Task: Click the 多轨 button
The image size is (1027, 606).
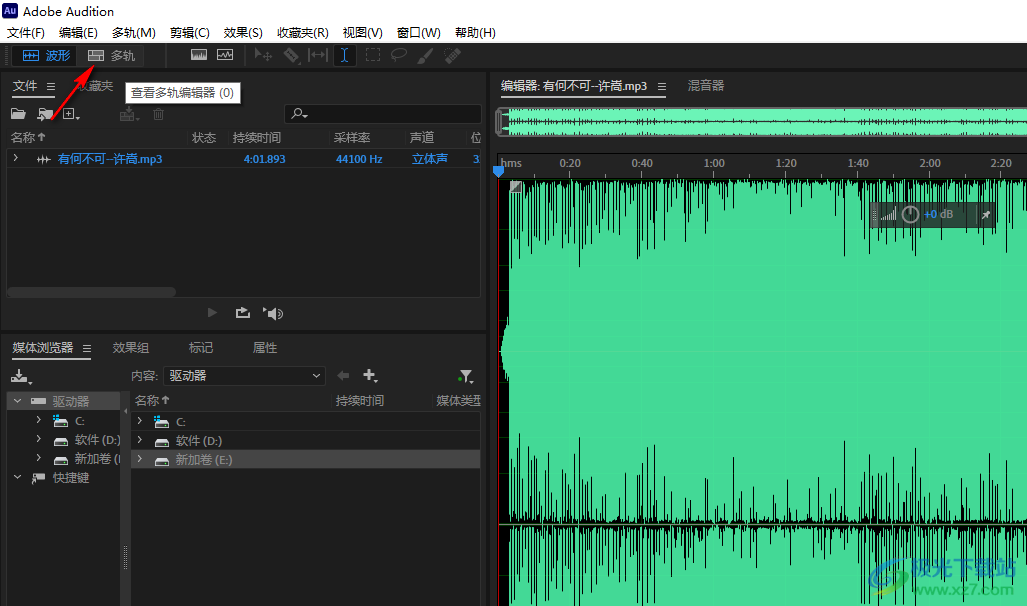Action: click(113, 55)
